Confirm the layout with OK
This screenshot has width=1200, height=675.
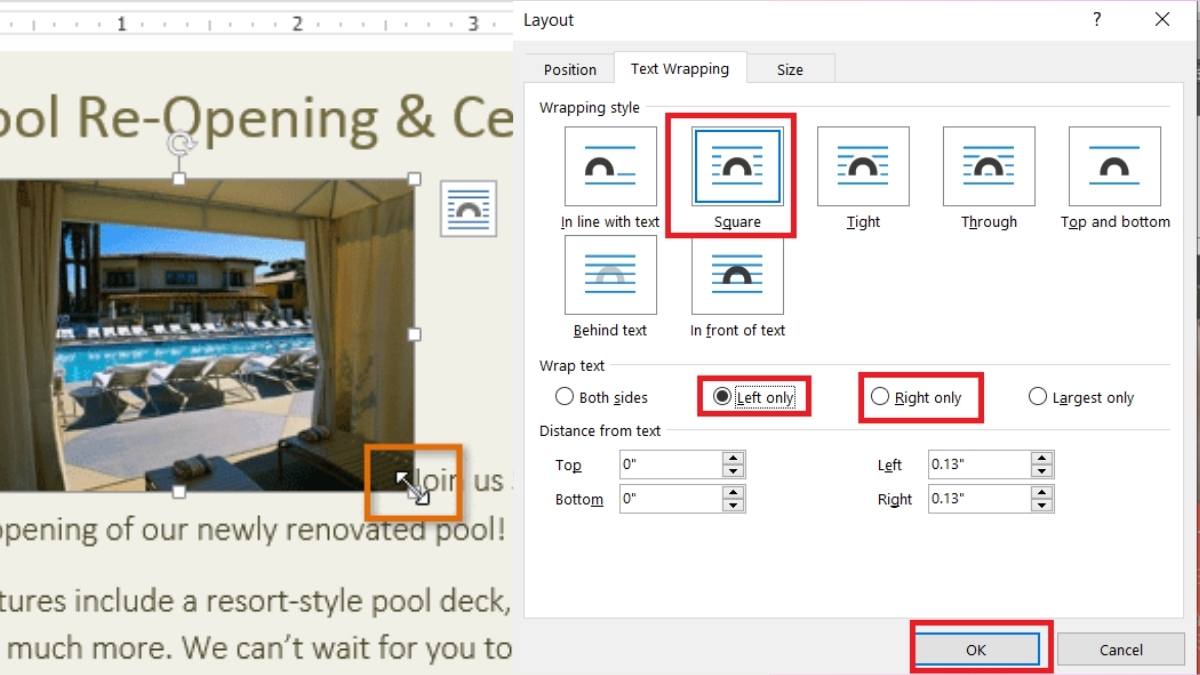coord(976,650)
